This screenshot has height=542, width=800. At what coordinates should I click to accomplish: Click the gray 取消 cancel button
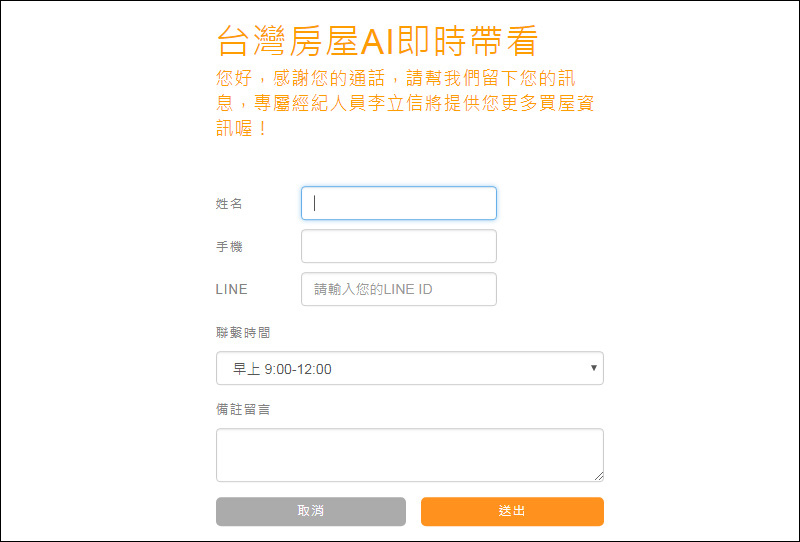point(311,511)
